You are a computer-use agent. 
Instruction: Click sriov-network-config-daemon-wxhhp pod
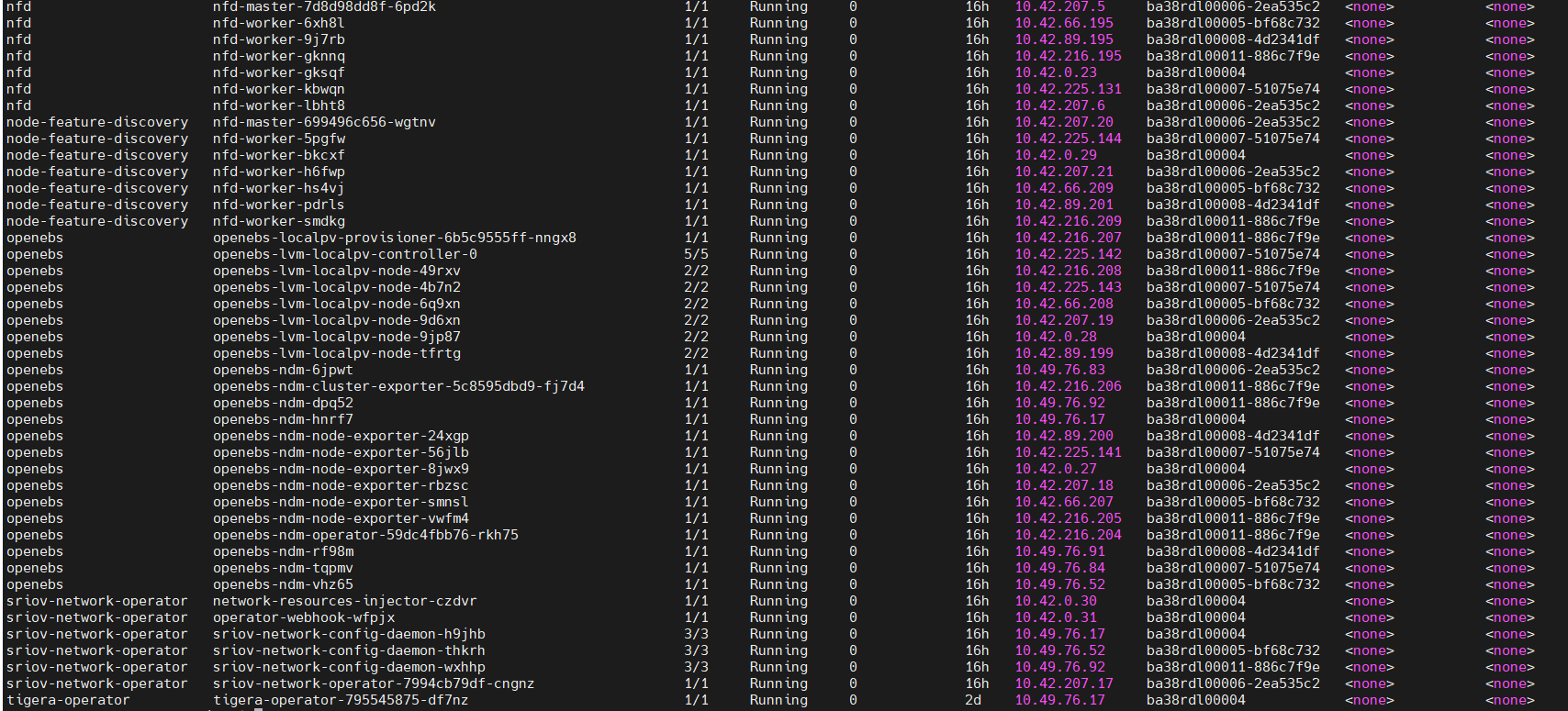[x=349, y=667]
